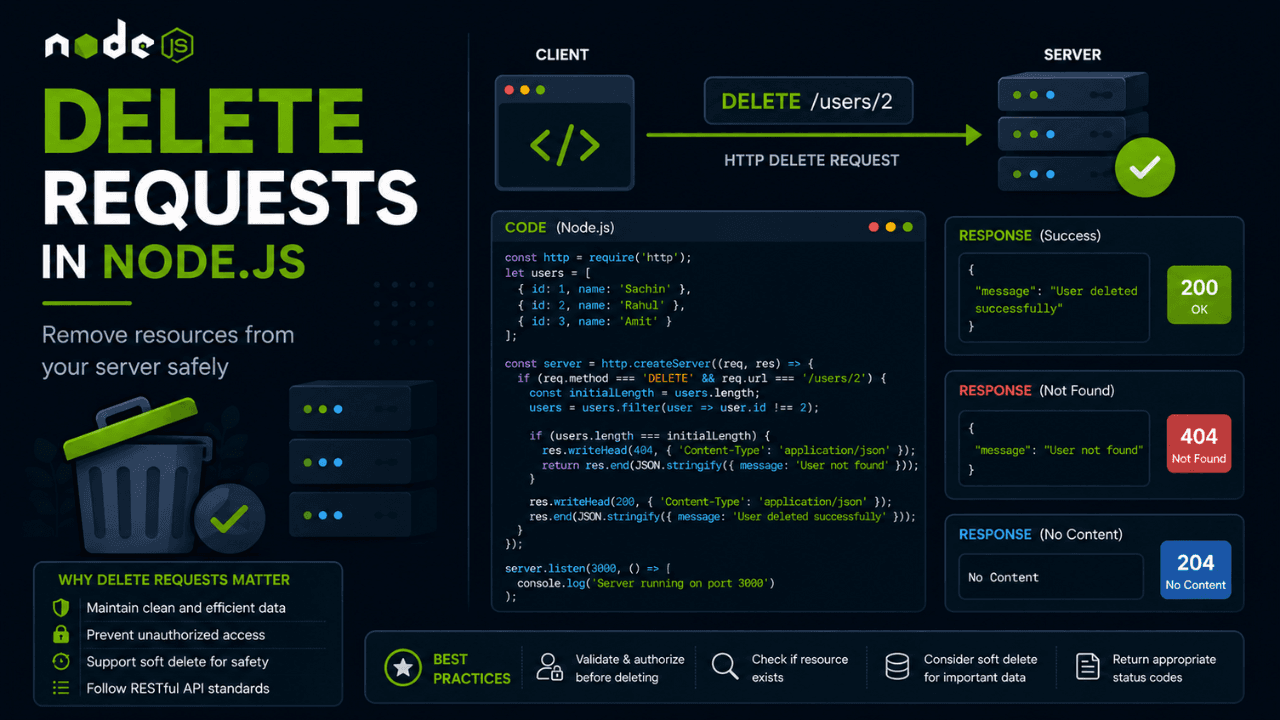Viewport: 1280px width, 720px height.
Task: Click the BEST PRACTICES label
Action: (471, 668)
